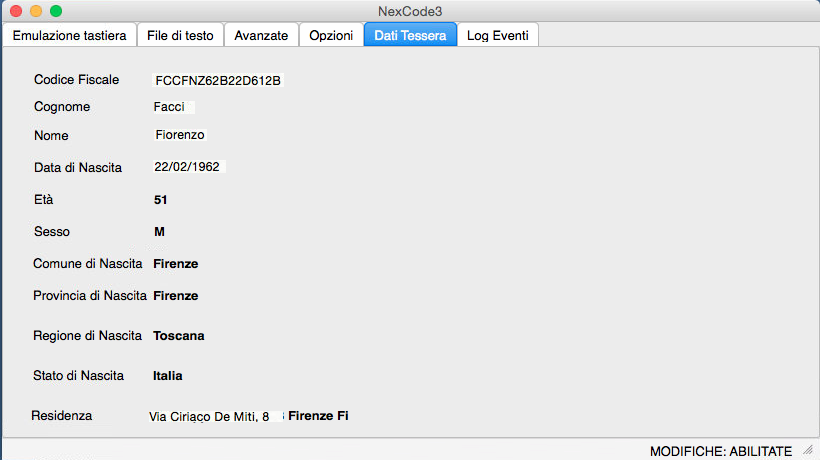Select the Avanzate tab
The image size is (820, 460).
pos(261,35)
